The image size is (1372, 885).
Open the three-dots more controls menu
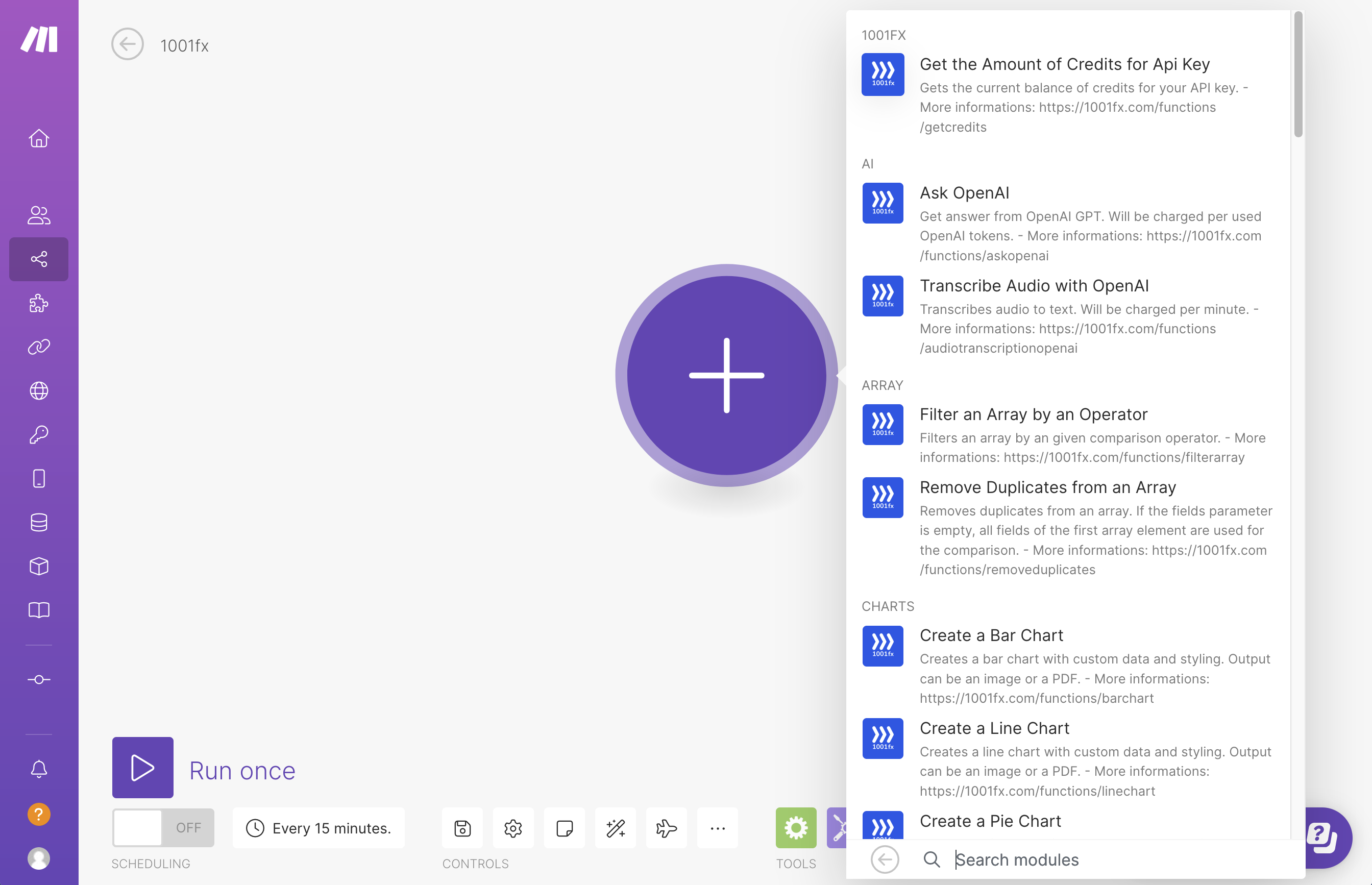717,828
